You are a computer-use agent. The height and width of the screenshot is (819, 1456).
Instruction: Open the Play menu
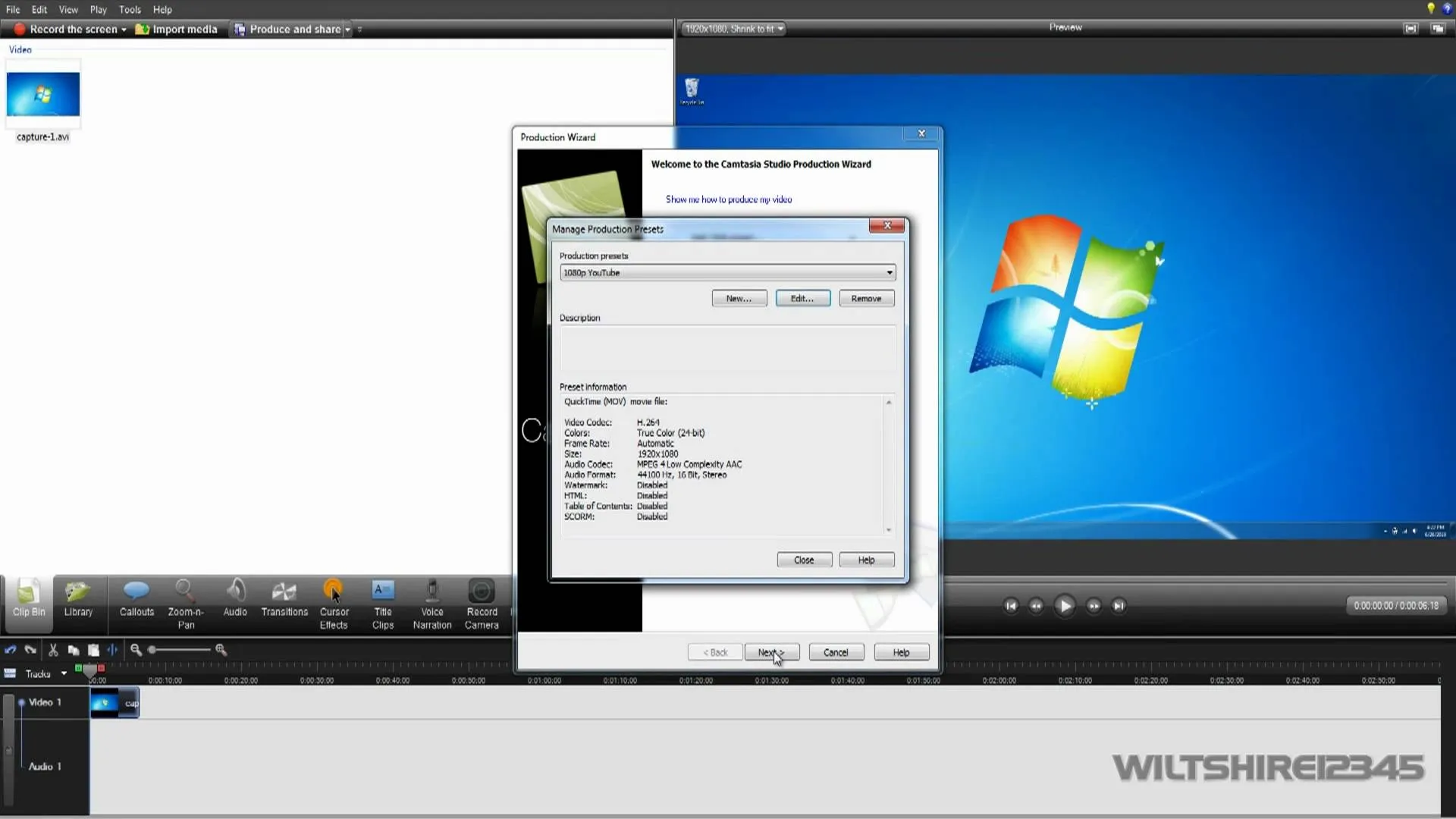[99, 10]
